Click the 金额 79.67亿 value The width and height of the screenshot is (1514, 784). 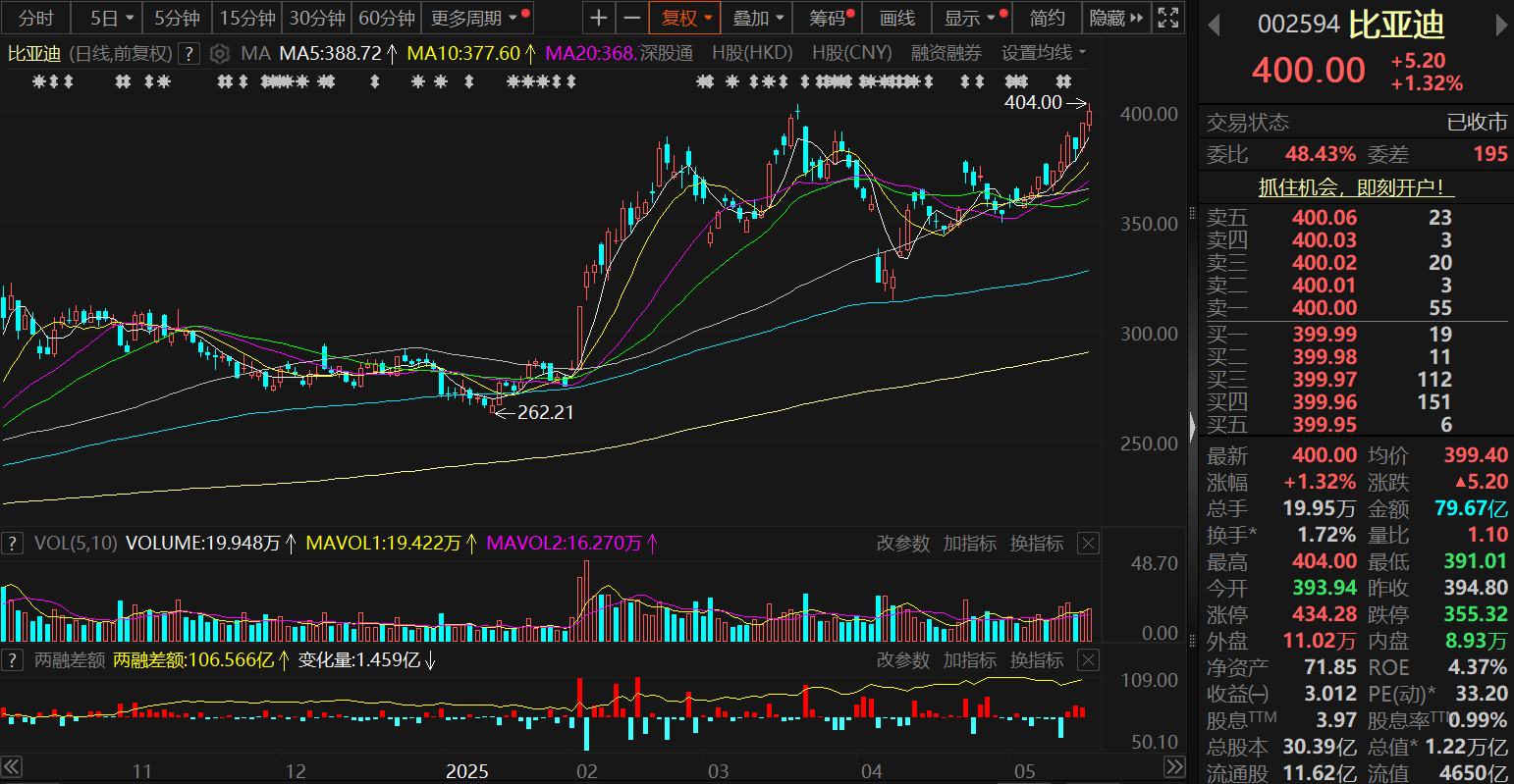1471,508
